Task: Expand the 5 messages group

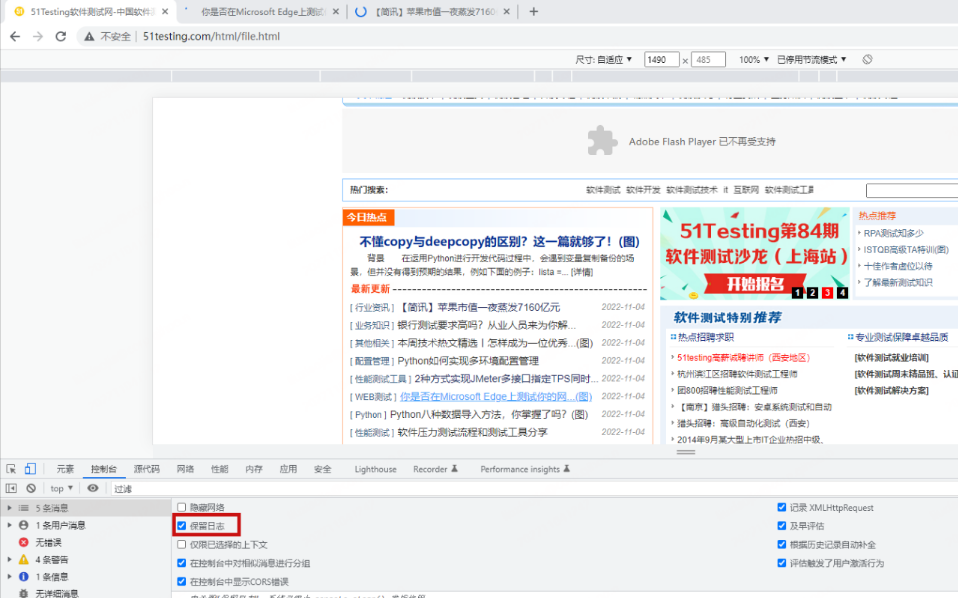Action: point(9,508)
